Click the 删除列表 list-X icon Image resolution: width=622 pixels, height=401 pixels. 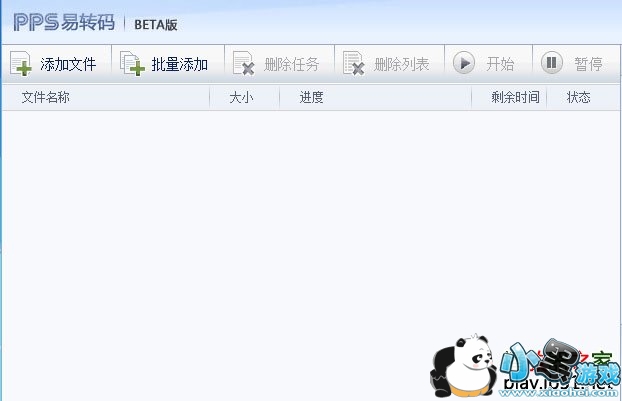click(x=353, y=63)
